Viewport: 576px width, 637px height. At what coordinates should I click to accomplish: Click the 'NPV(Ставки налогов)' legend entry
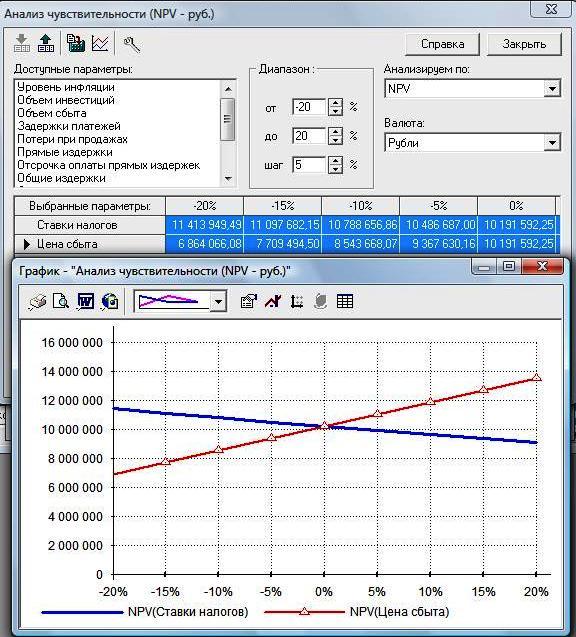pos(145,612)
